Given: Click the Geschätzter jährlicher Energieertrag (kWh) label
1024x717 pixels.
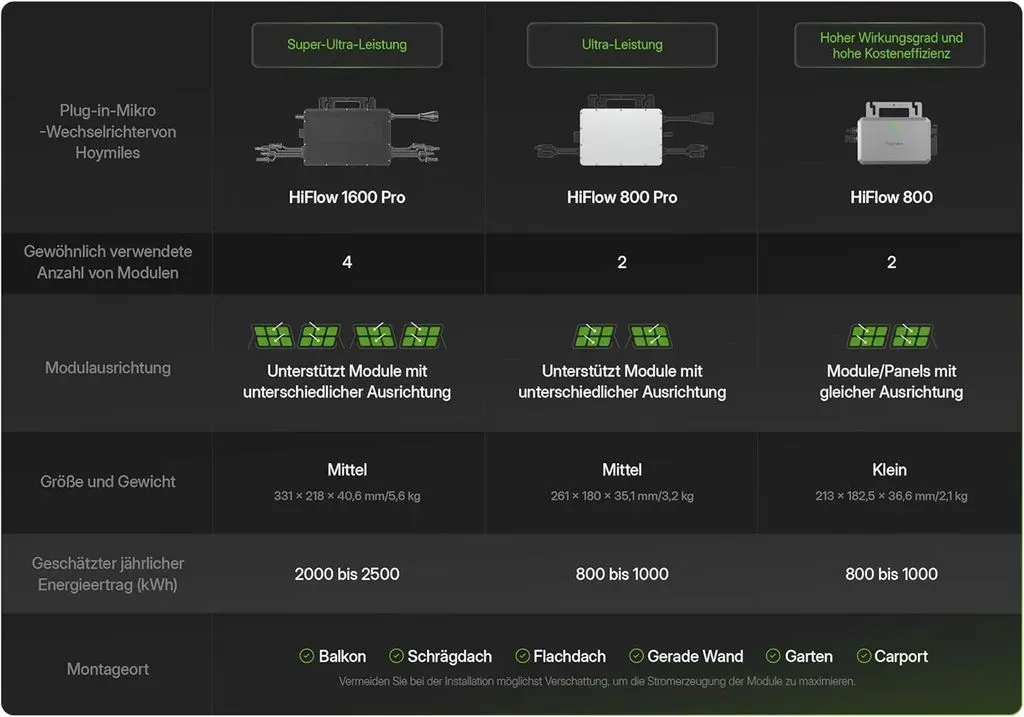Looking at the screenshot, I should (x=108, y=573).
